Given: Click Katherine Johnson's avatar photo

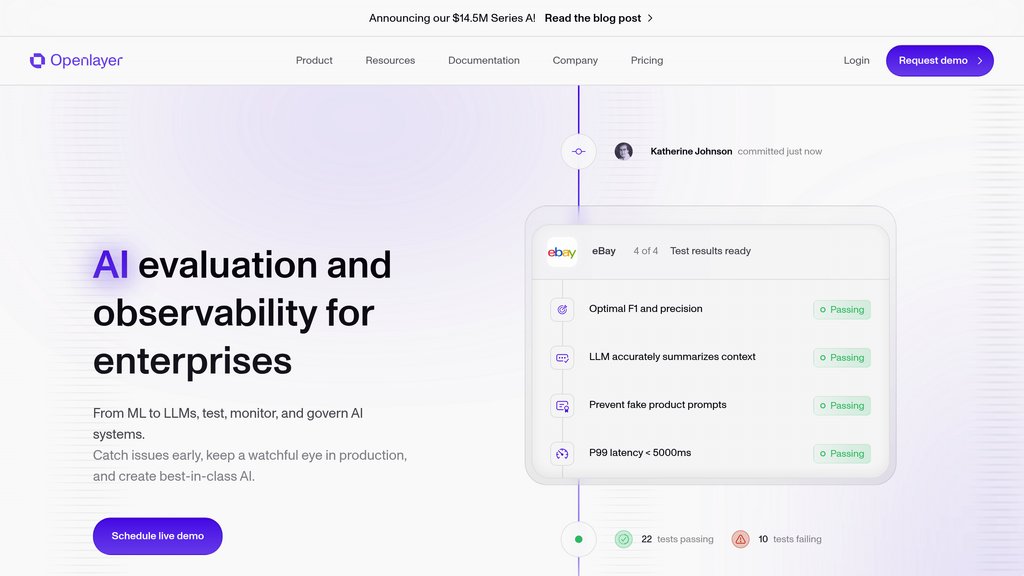Looking at the screenshot, I should coord(623,152).
